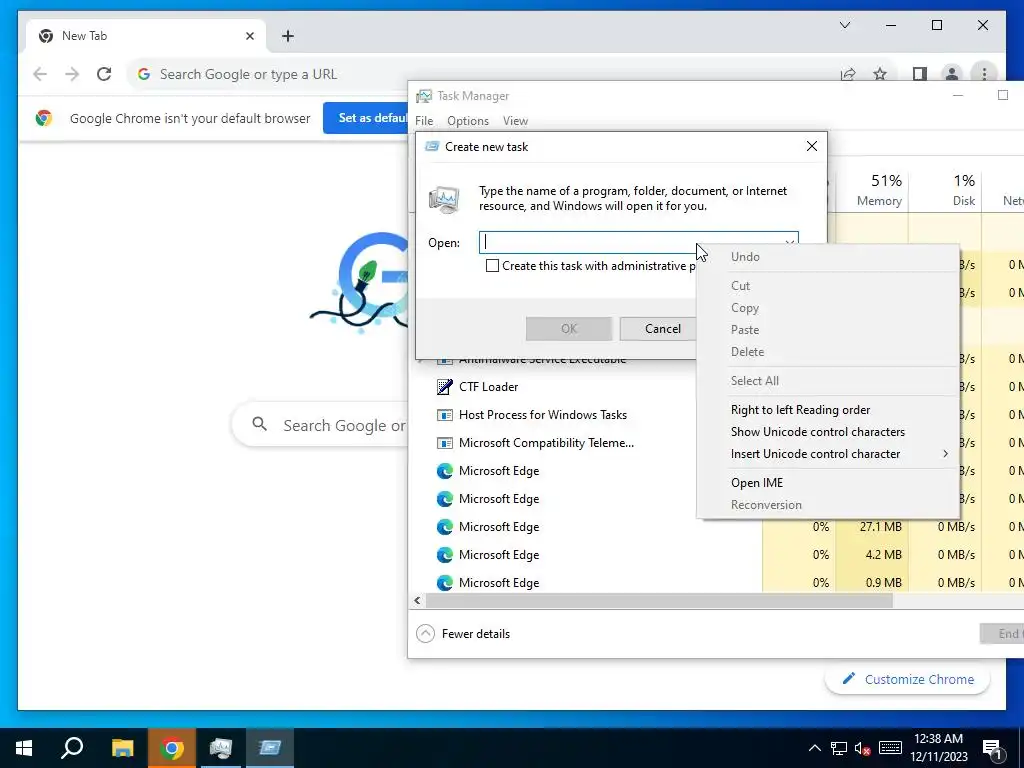Screen dimensions: 1024x768
Task: Select Microsoft Compatibility Telemetry process icon
Action: point(444,443)
